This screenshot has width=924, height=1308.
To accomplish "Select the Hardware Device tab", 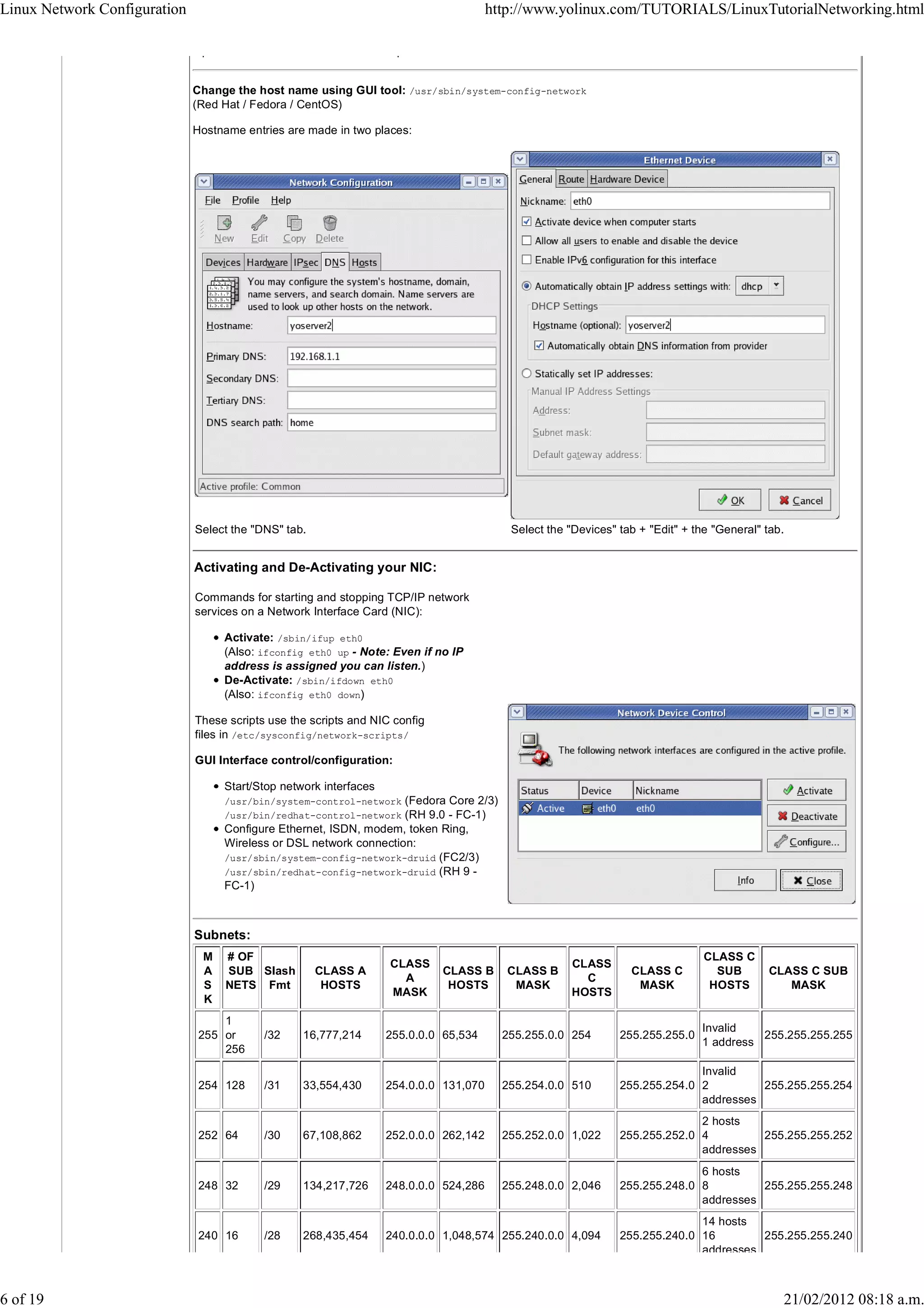I will (x=627, y=180).
